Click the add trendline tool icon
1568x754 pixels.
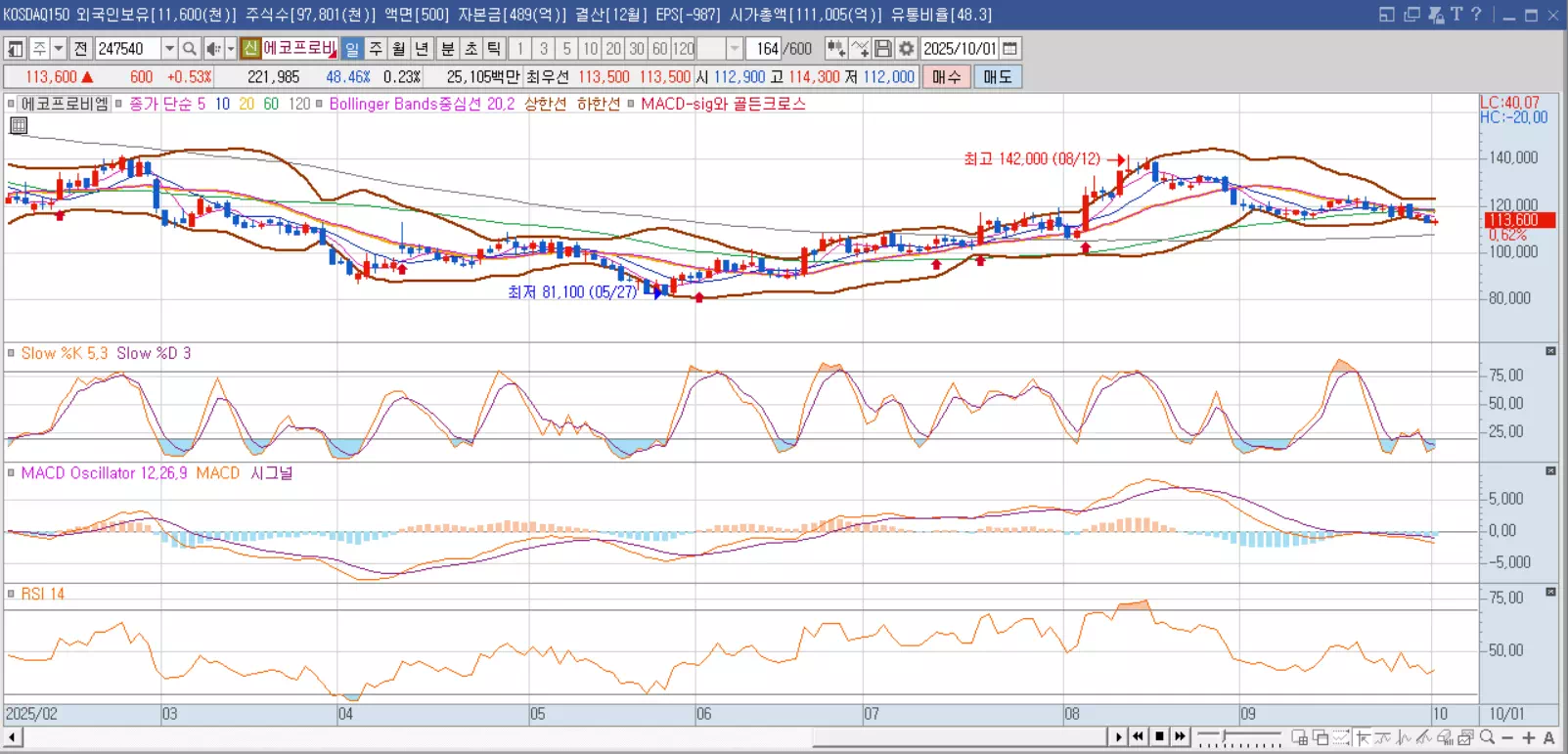click(x=860, y=48)
